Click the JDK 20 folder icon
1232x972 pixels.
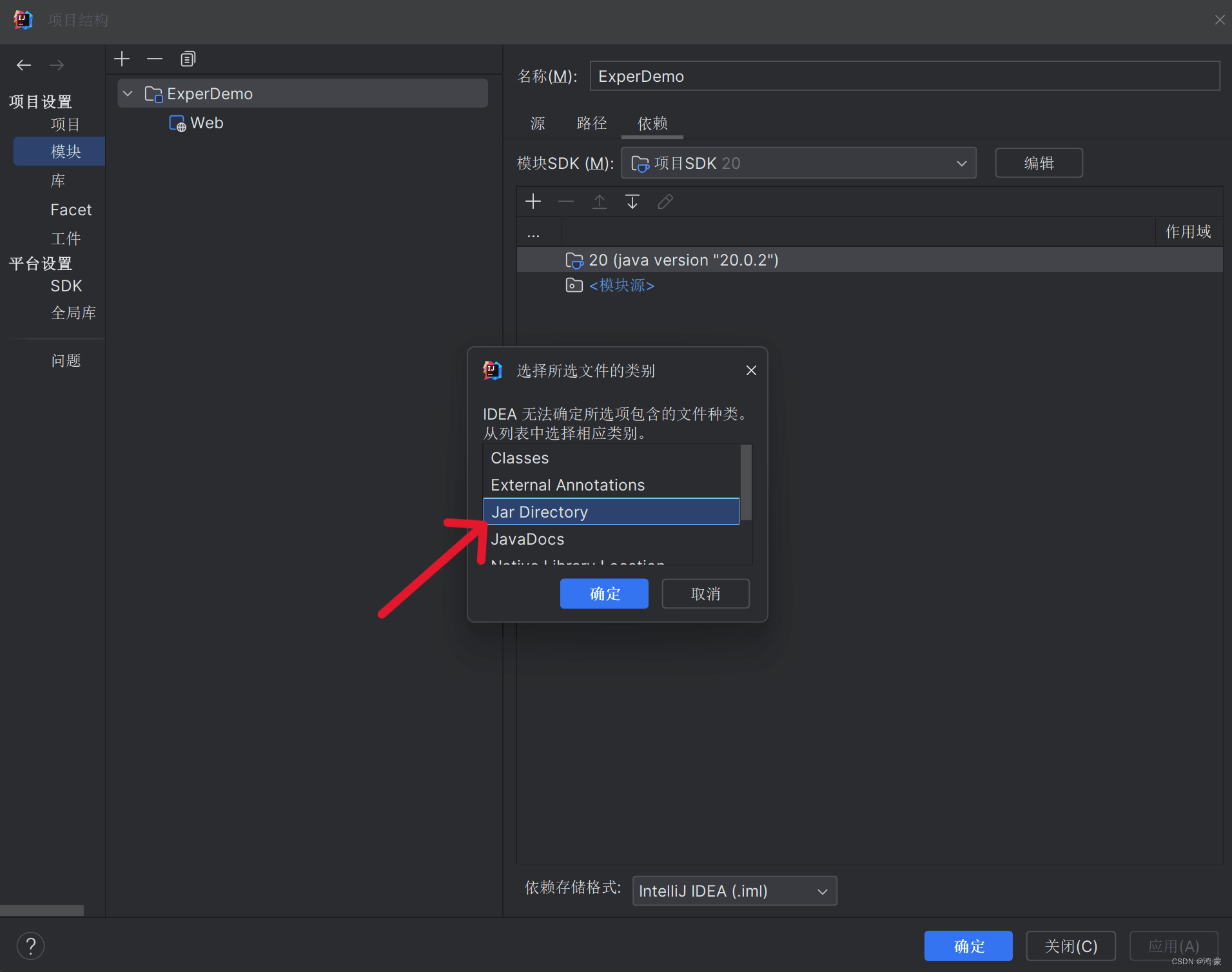click(574, 260)
